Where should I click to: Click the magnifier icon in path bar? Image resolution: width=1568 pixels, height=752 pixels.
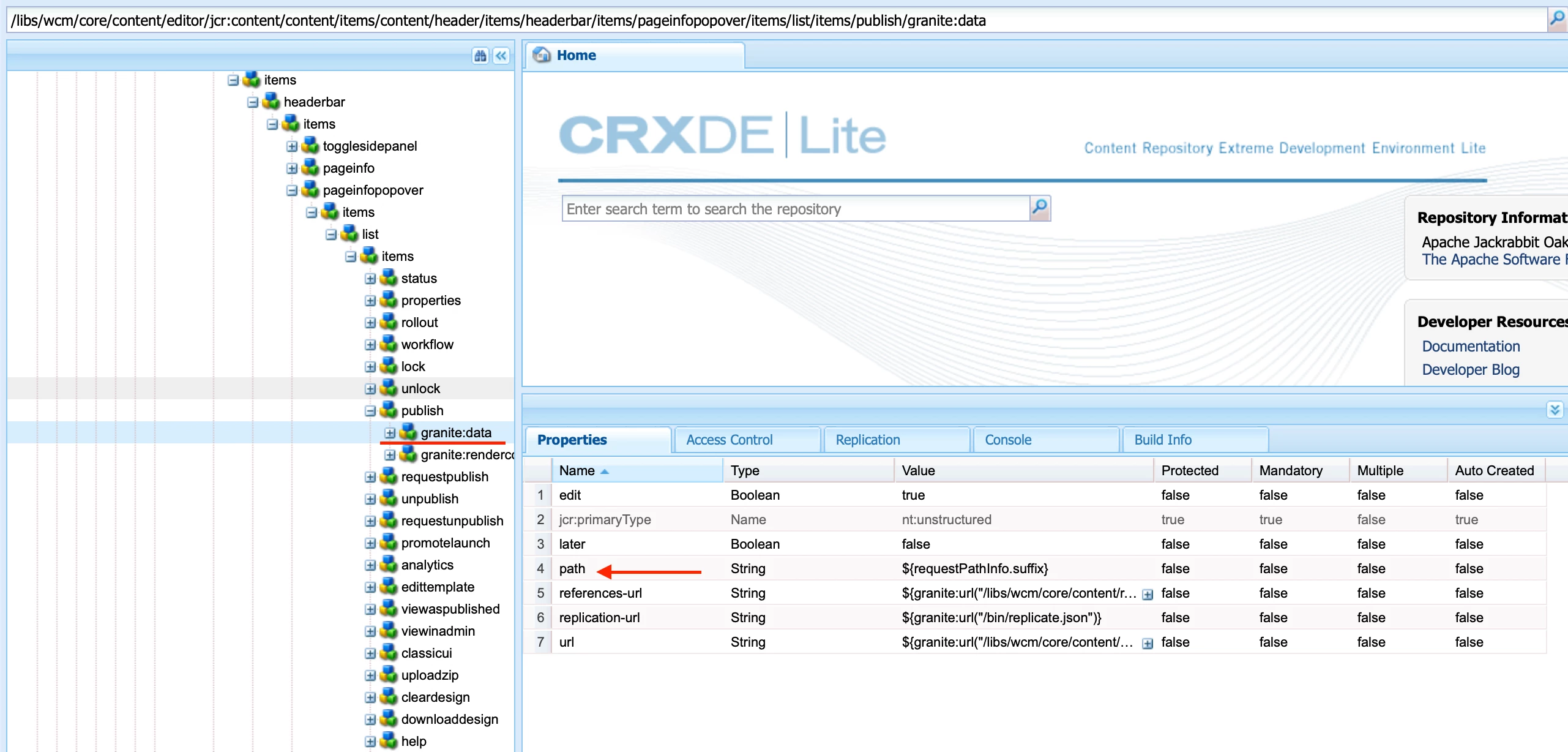(1556, 19)
